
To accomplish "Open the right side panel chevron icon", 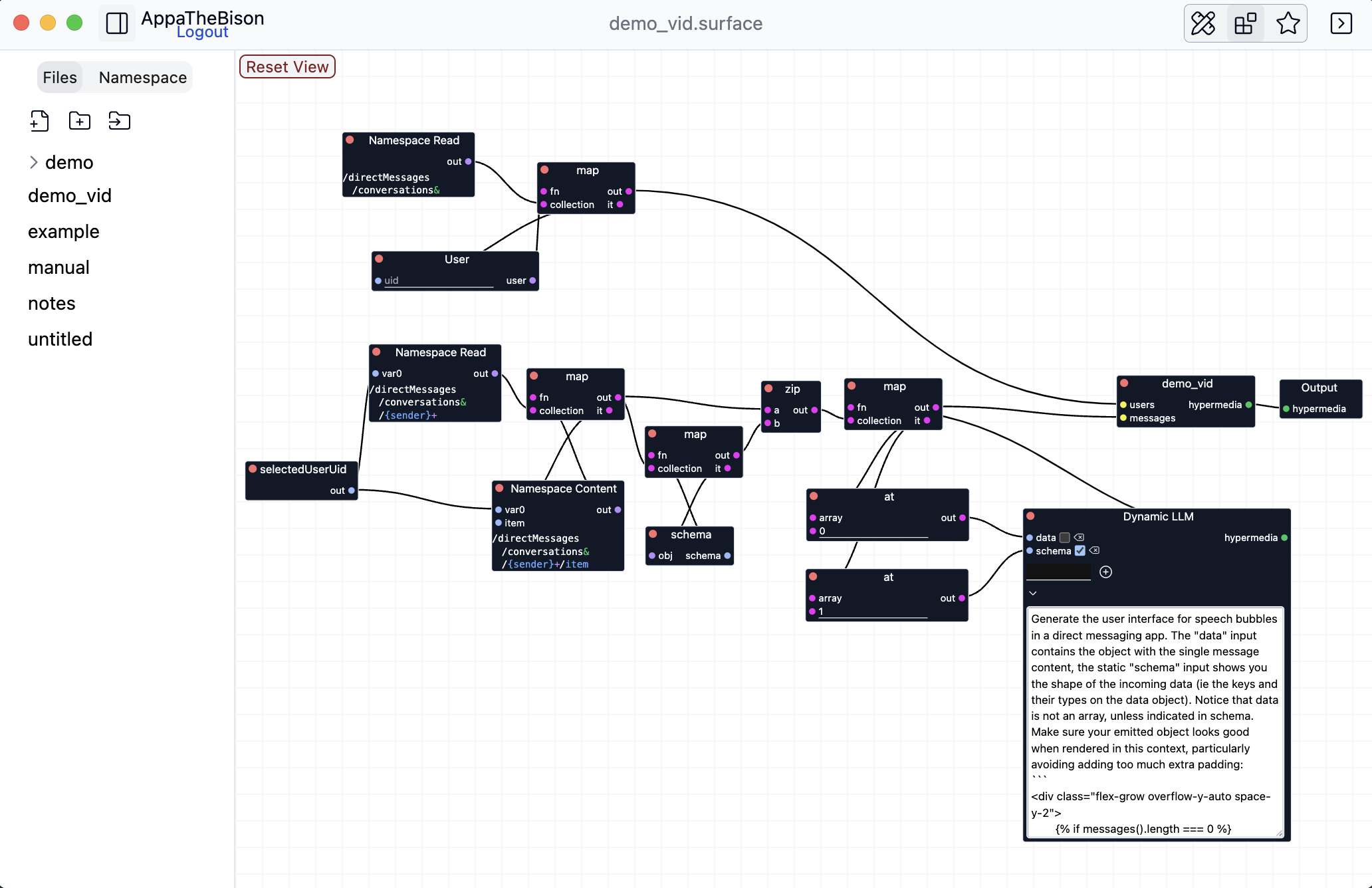I will pos(1341,23).
